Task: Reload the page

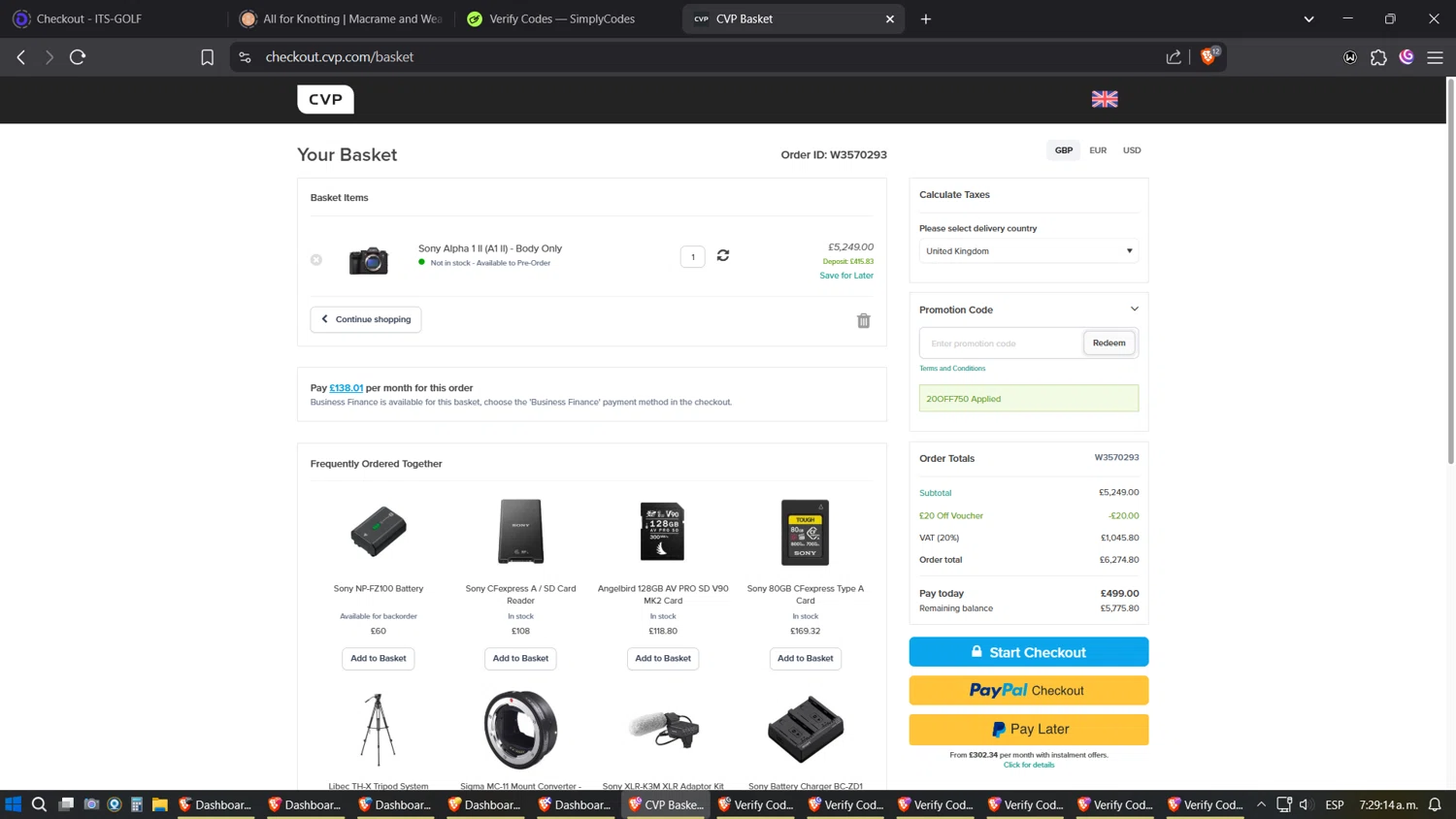Action: (x=78, y=57)
